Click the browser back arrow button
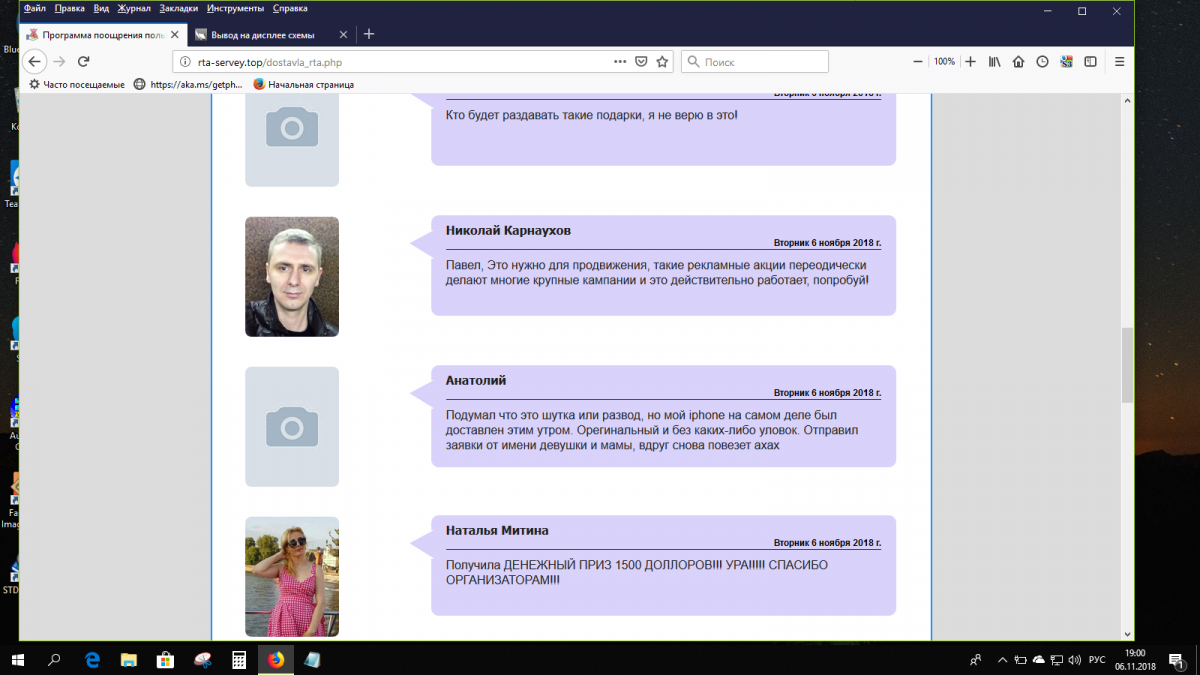Viewport: 1200px width, 675px height. (34, 62)
